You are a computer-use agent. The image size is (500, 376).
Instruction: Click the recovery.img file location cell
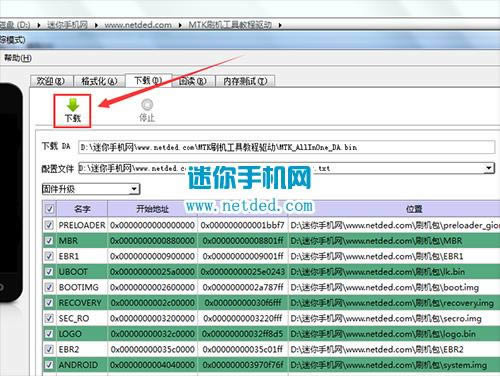tap(394, 302)
